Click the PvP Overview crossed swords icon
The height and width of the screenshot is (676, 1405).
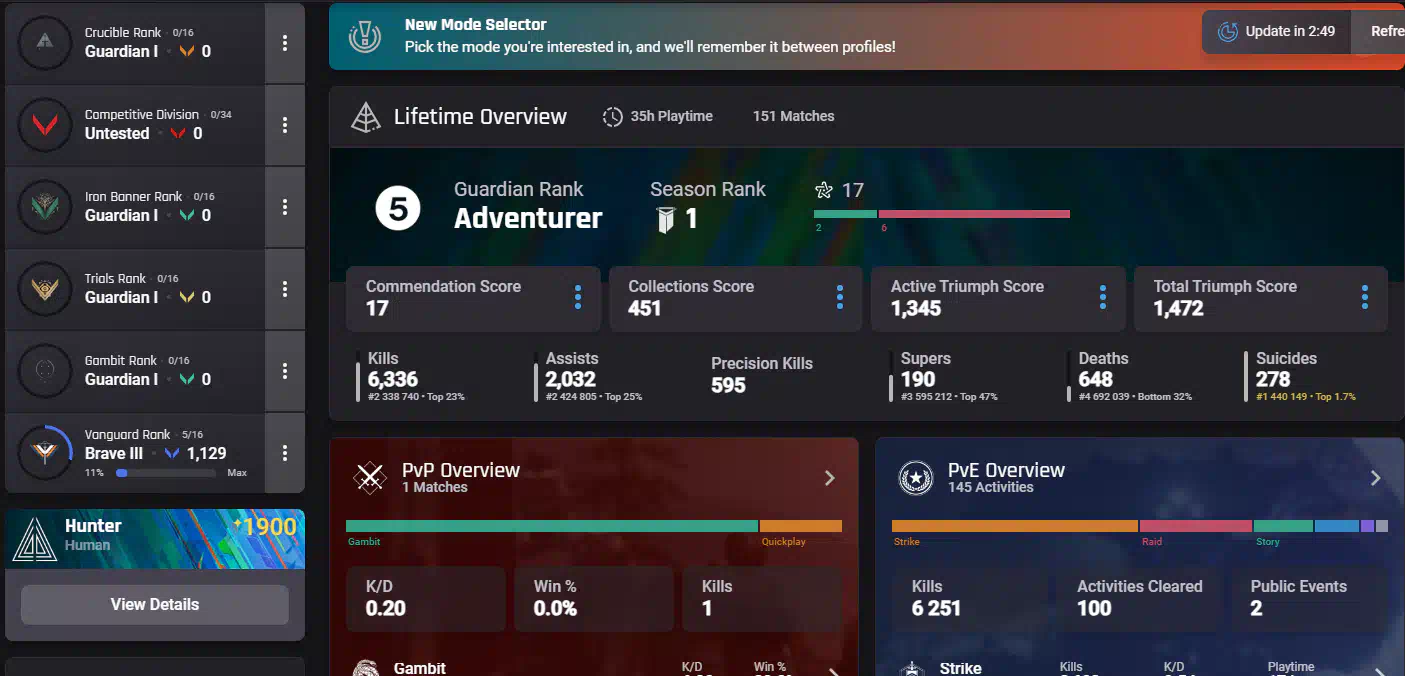(x=370, y=478)
